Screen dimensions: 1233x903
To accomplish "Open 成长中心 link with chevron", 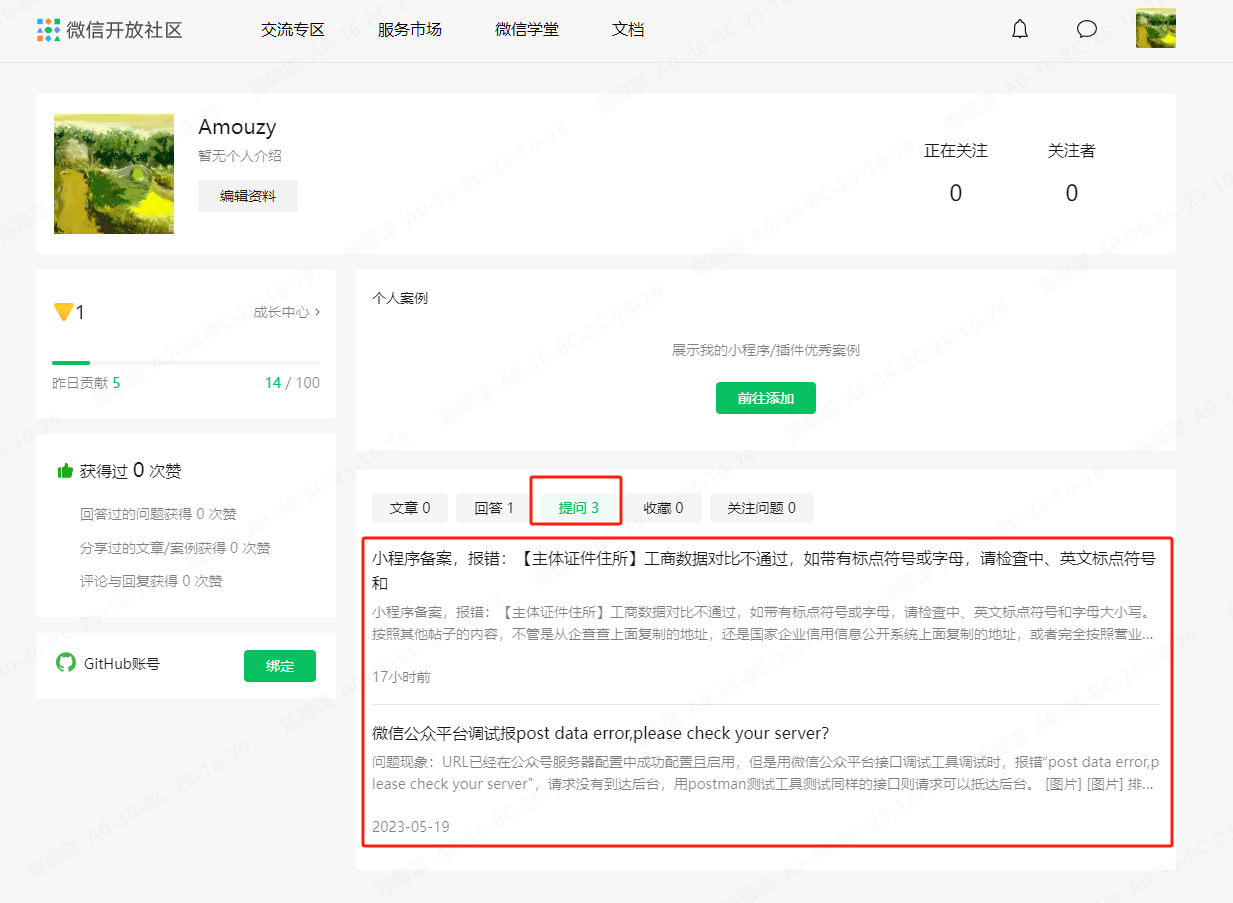I will (x=287, y=312).
